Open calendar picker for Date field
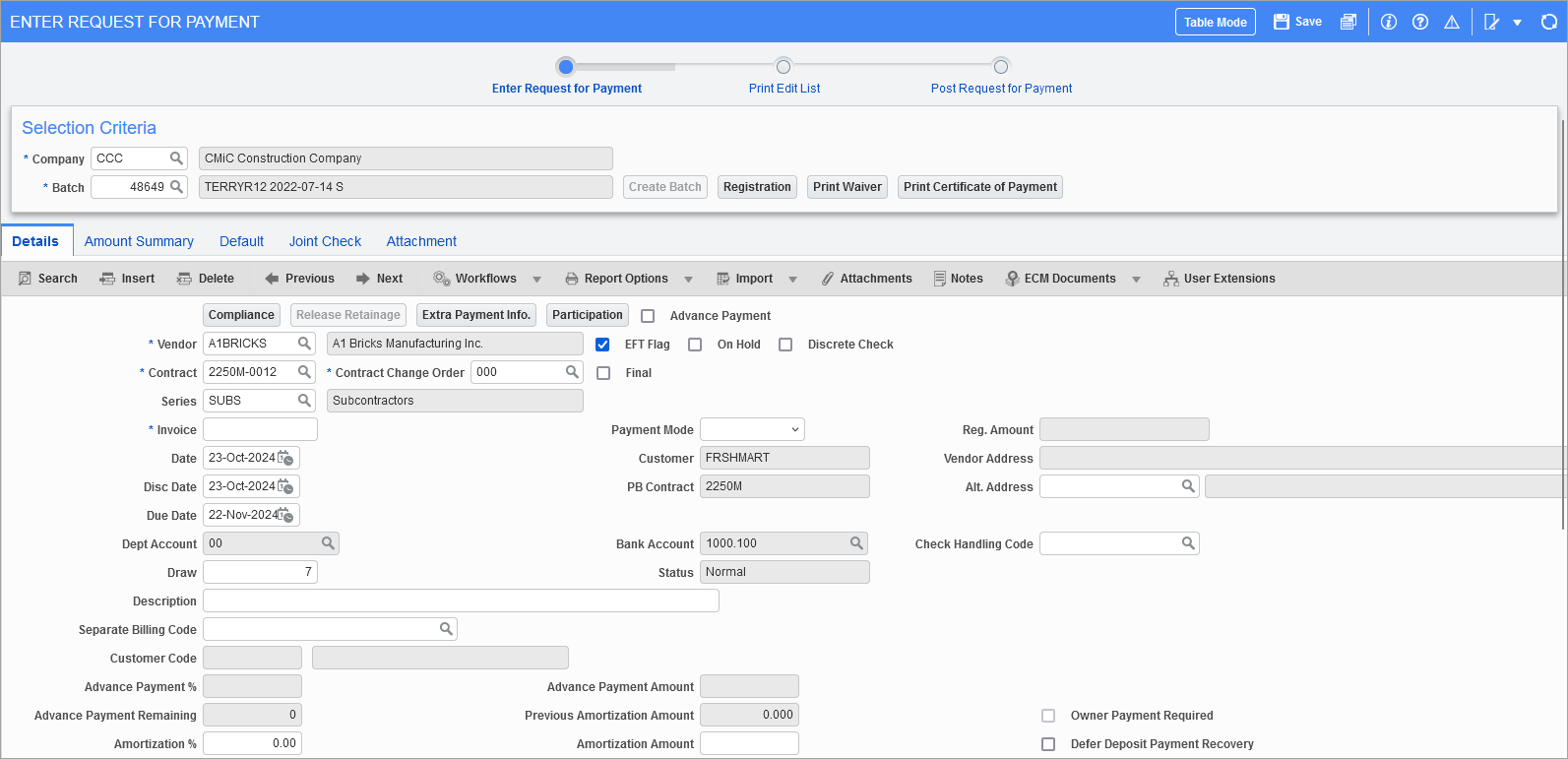The height and width of the screenshot is (759, 1568). (285, 458)
